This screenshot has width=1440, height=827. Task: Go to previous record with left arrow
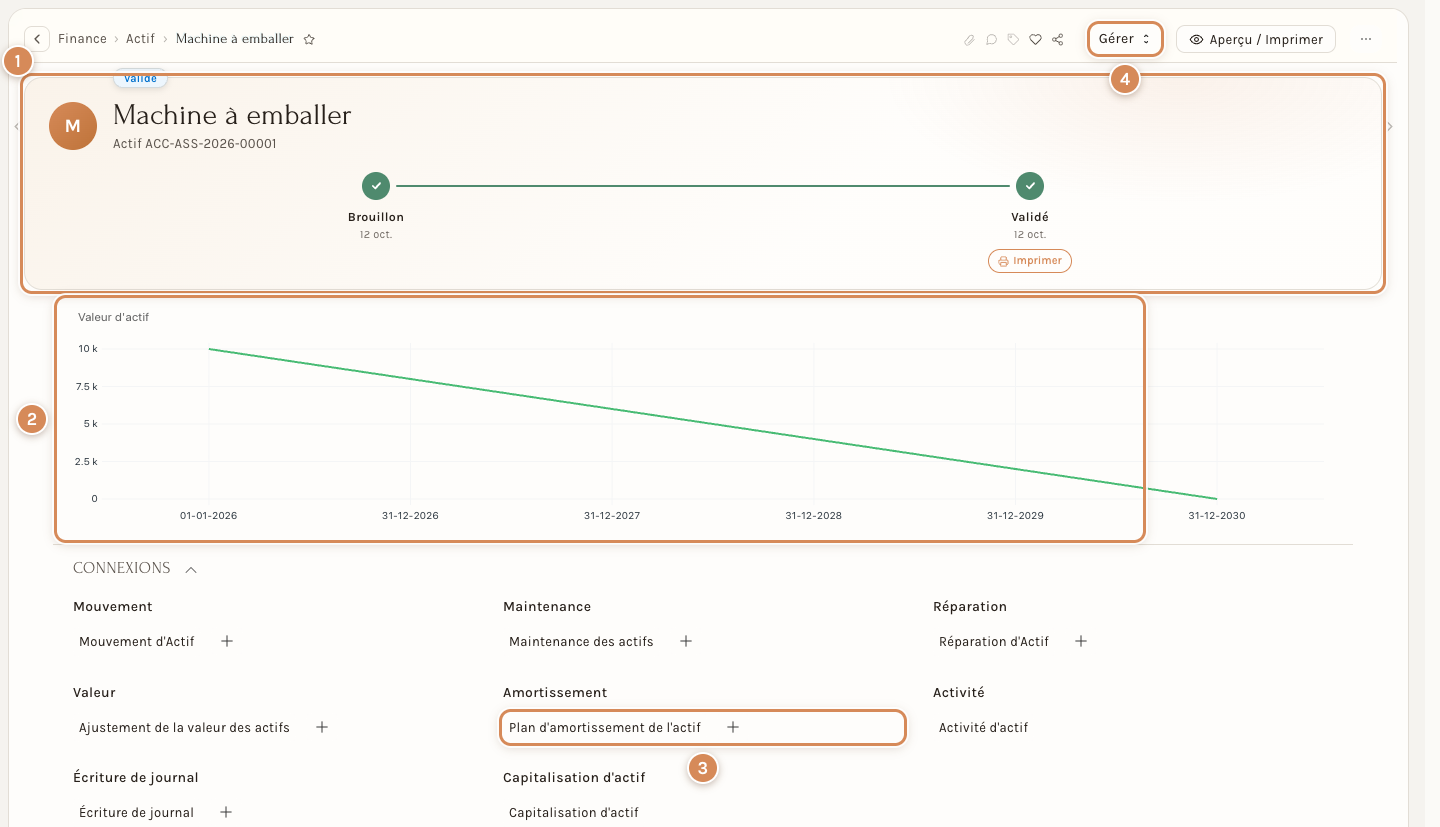click(16, 127)
